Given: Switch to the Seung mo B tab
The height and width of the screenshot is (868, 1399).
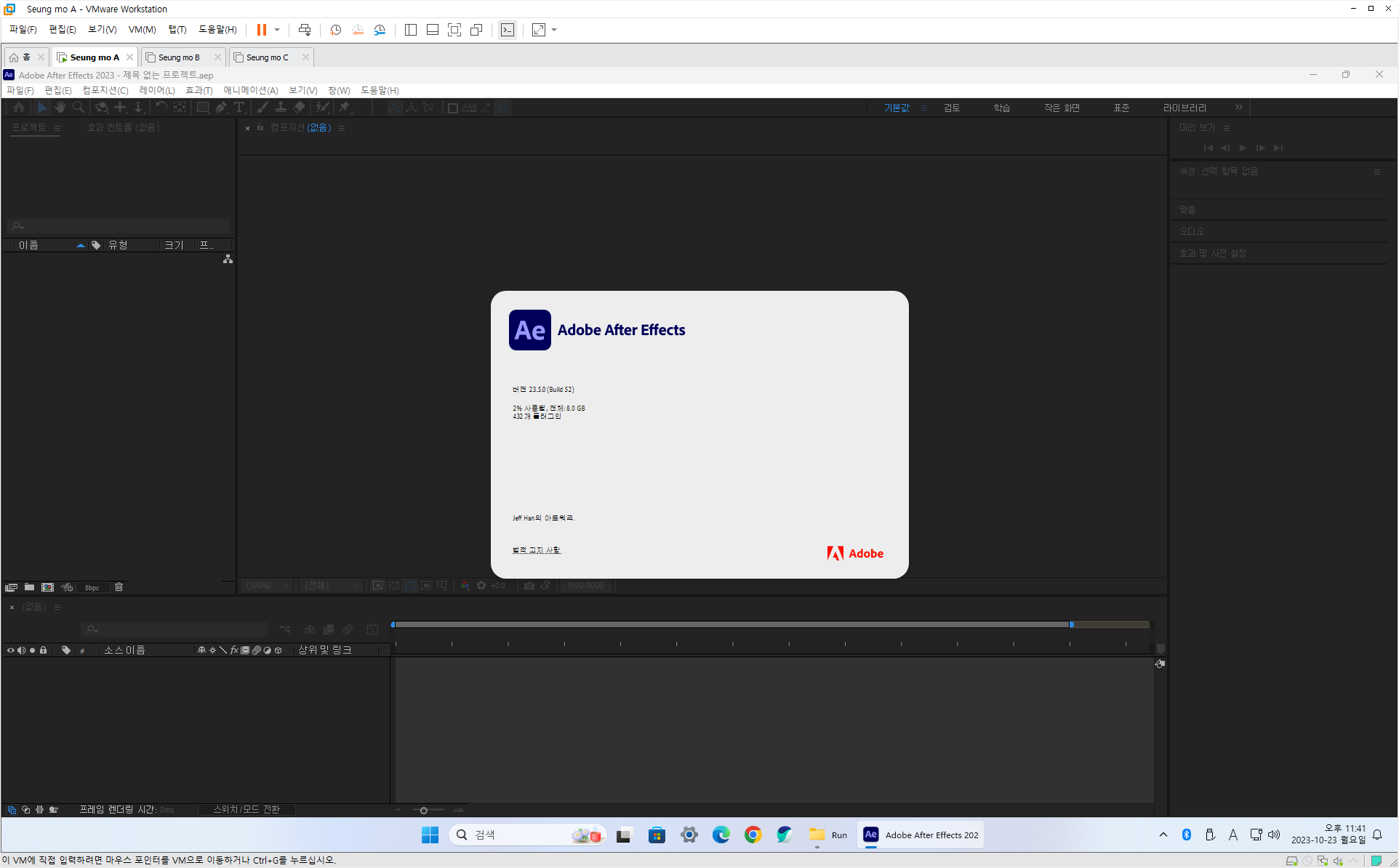Looking at the screenshot, I should 179,57.
